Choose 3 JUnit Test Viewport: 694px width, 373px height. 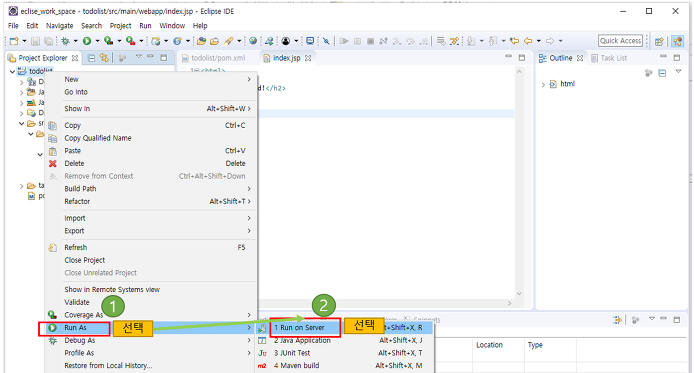[345, 353]
